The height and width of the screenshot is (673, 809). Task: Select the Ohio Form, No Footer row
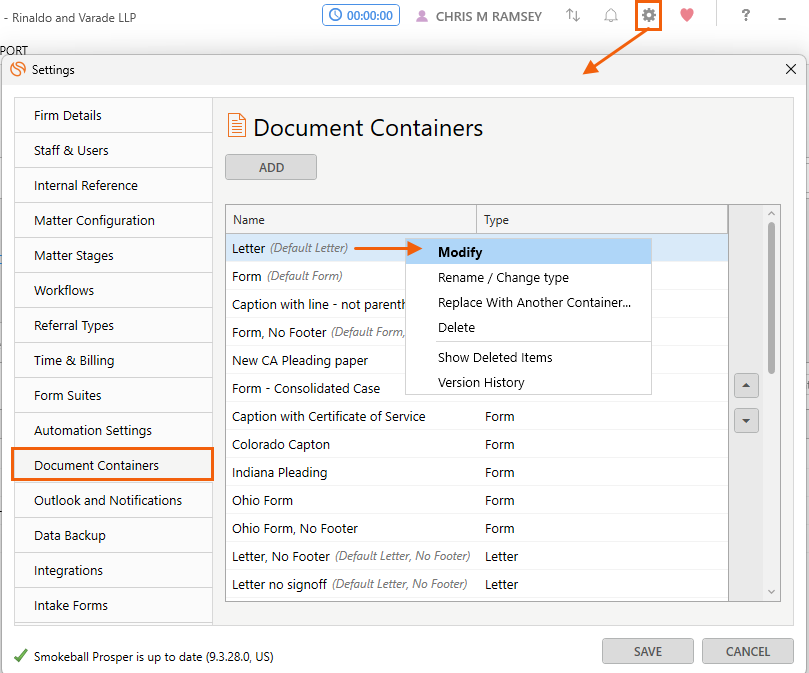pyautogui.click(x=477, y=528)
